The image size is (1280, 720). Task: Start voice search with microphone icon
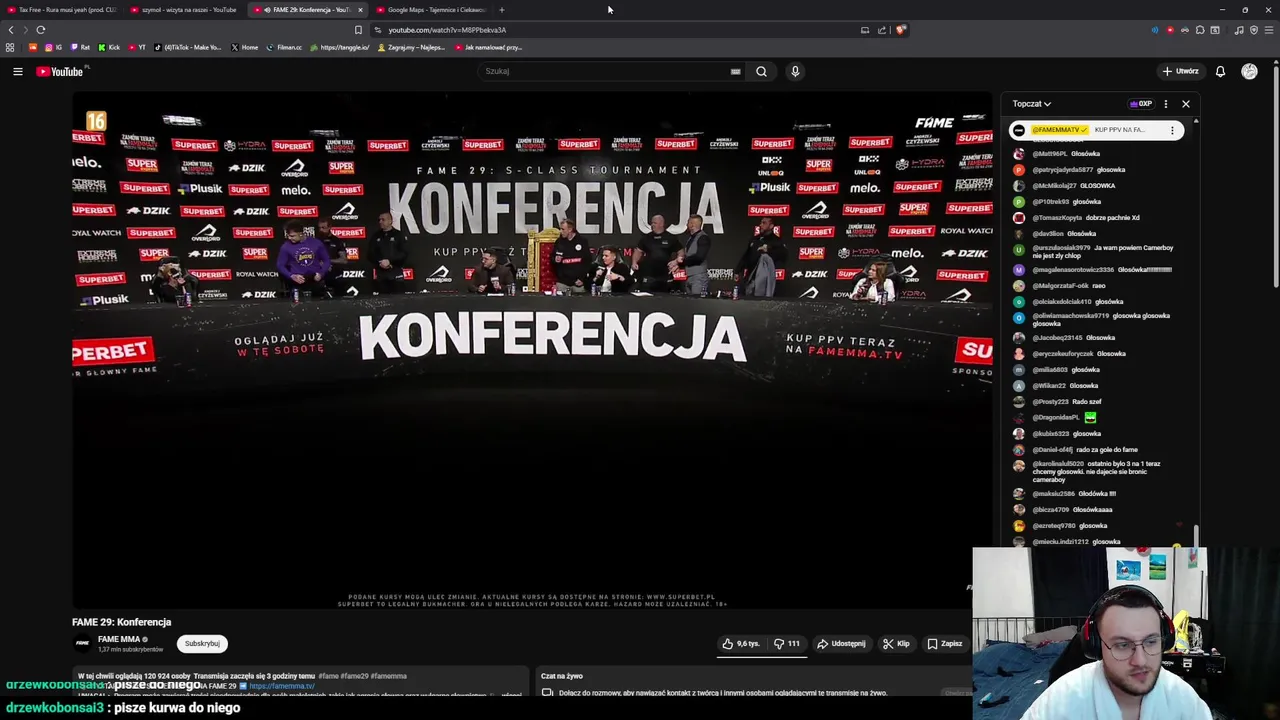point(795,71)
